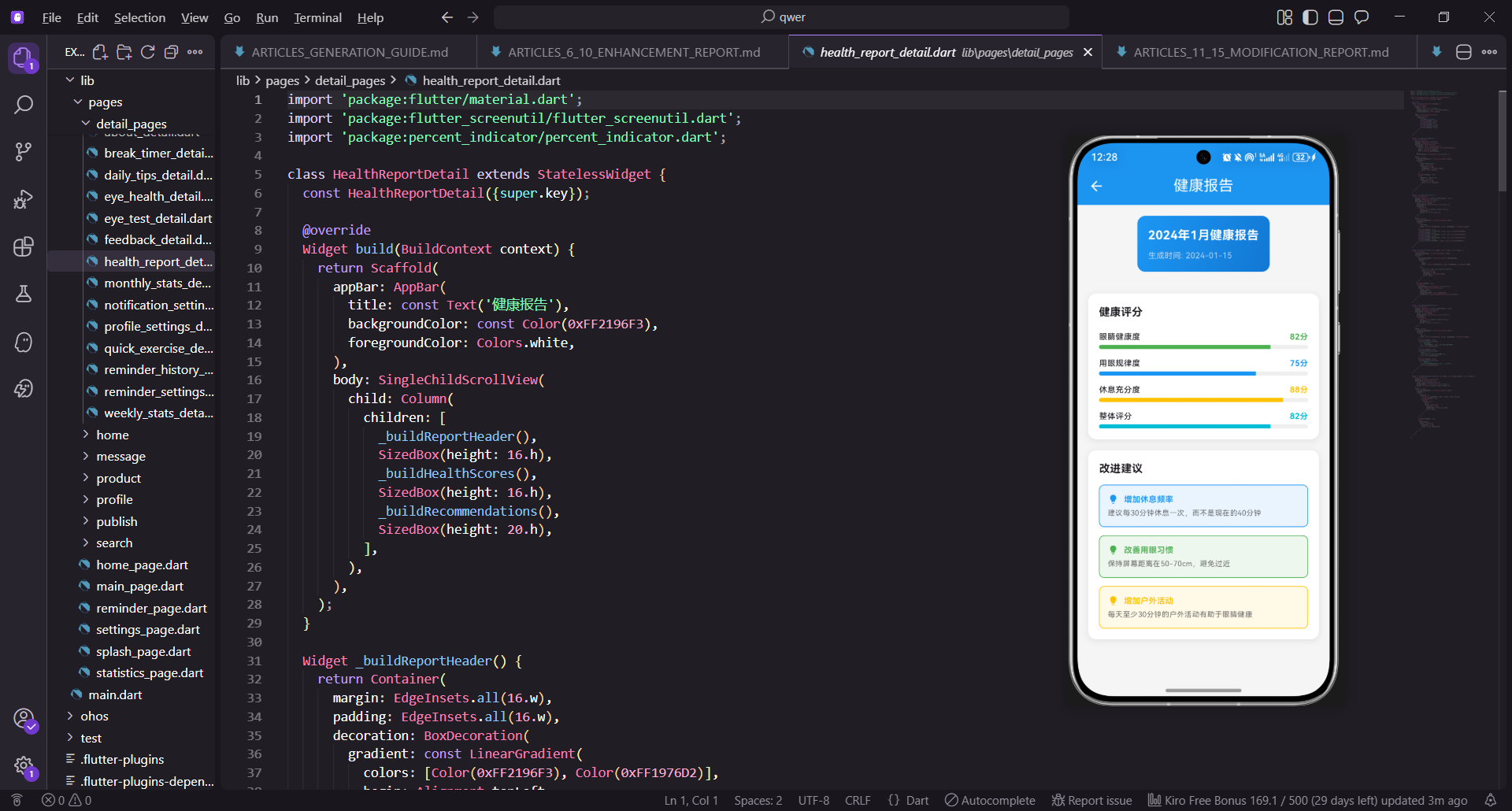Click detail_pages in the breadcrumb
Image resolution: width=1512 pixels, height=811 pixels.
(x=350, y=80)
